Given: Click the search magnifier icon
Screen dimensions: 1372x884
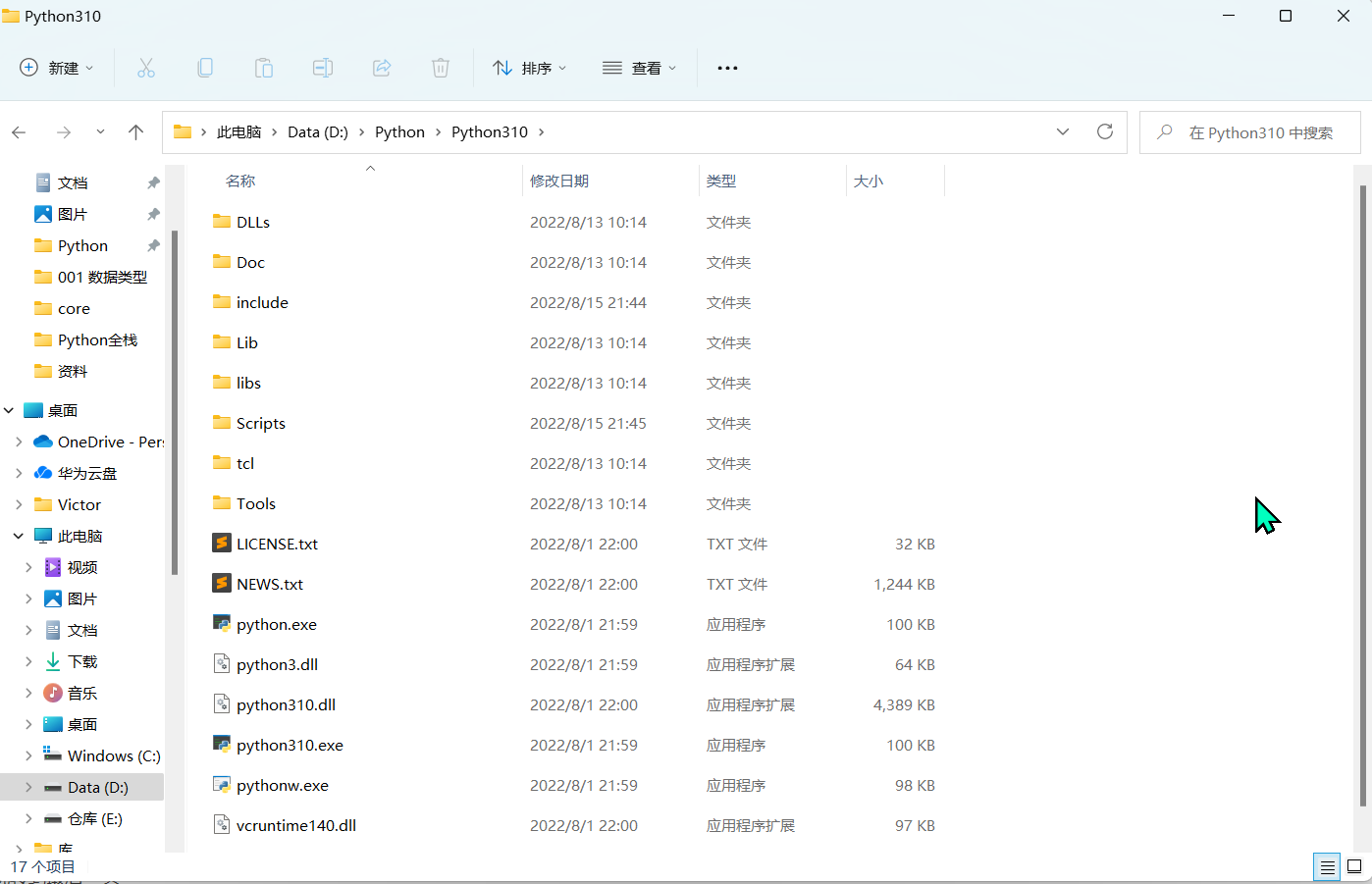Looking at the screenshot, I should pos(1165,131).
